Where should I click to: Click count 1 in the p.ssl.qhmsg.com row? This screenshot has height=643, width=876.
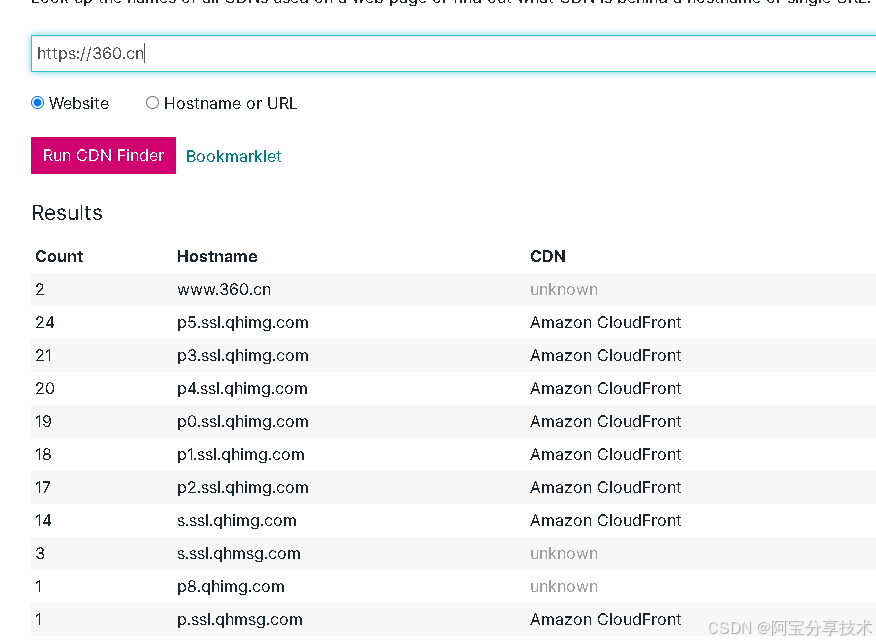39,619
